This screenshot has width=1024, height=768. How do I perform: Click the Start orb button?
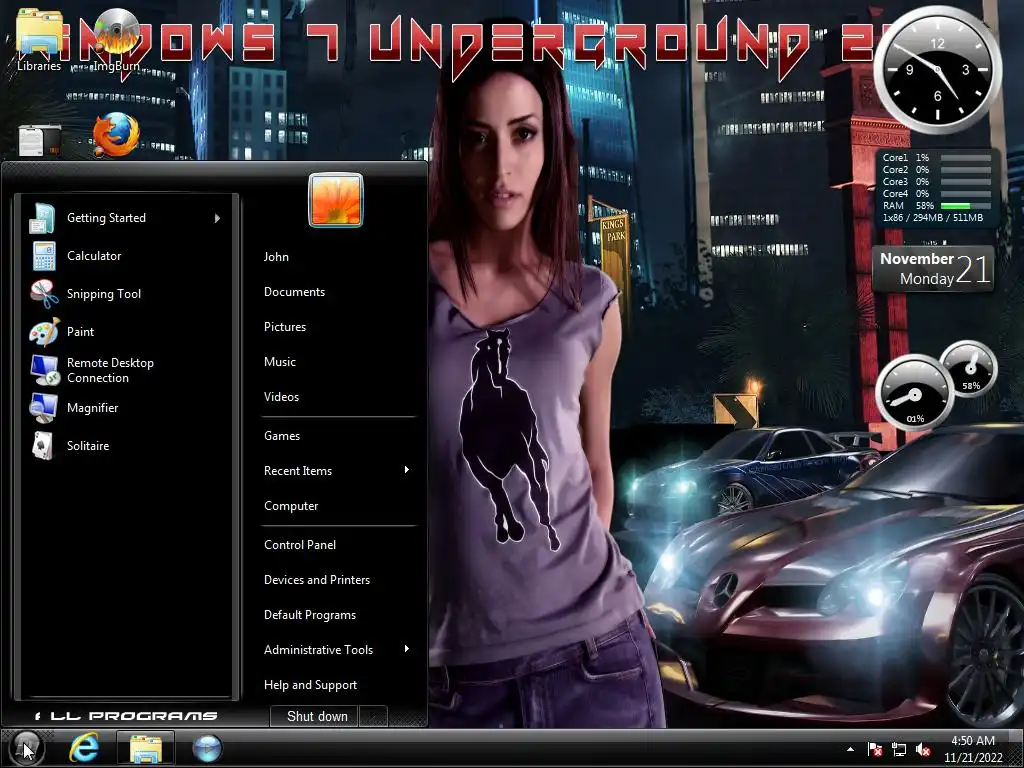(x=25, y=747)
